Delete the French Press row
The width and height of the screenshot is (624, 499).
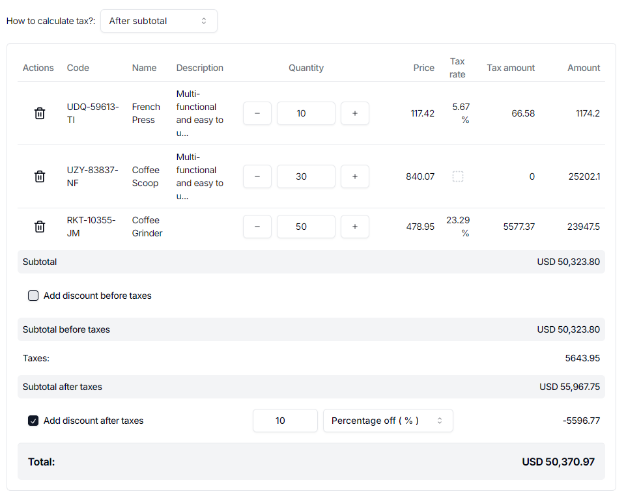(40, 114)
